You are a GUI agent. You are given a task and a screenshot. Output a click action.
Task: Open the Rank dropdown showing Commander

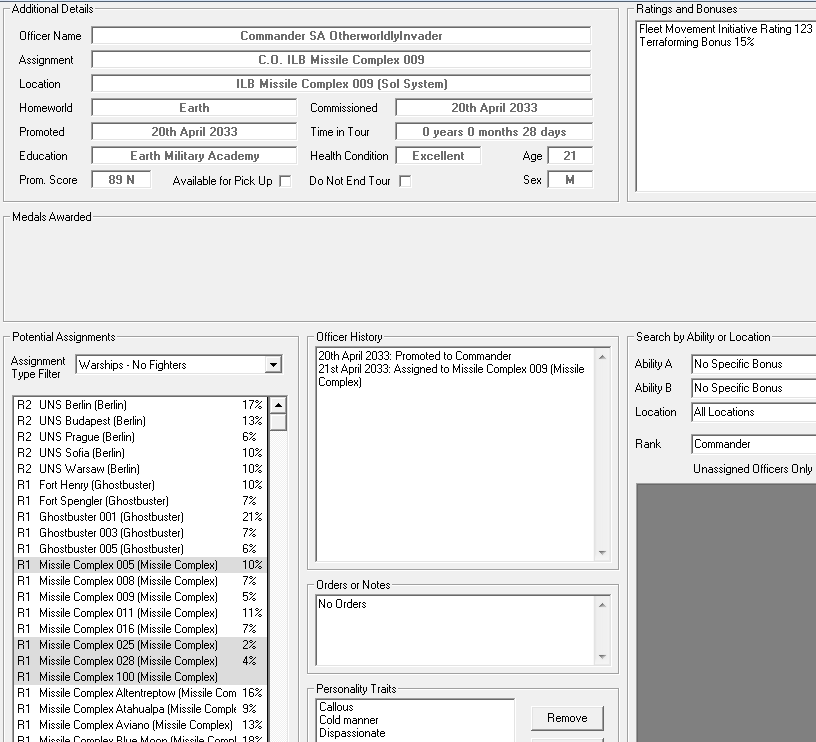point(754,444)
